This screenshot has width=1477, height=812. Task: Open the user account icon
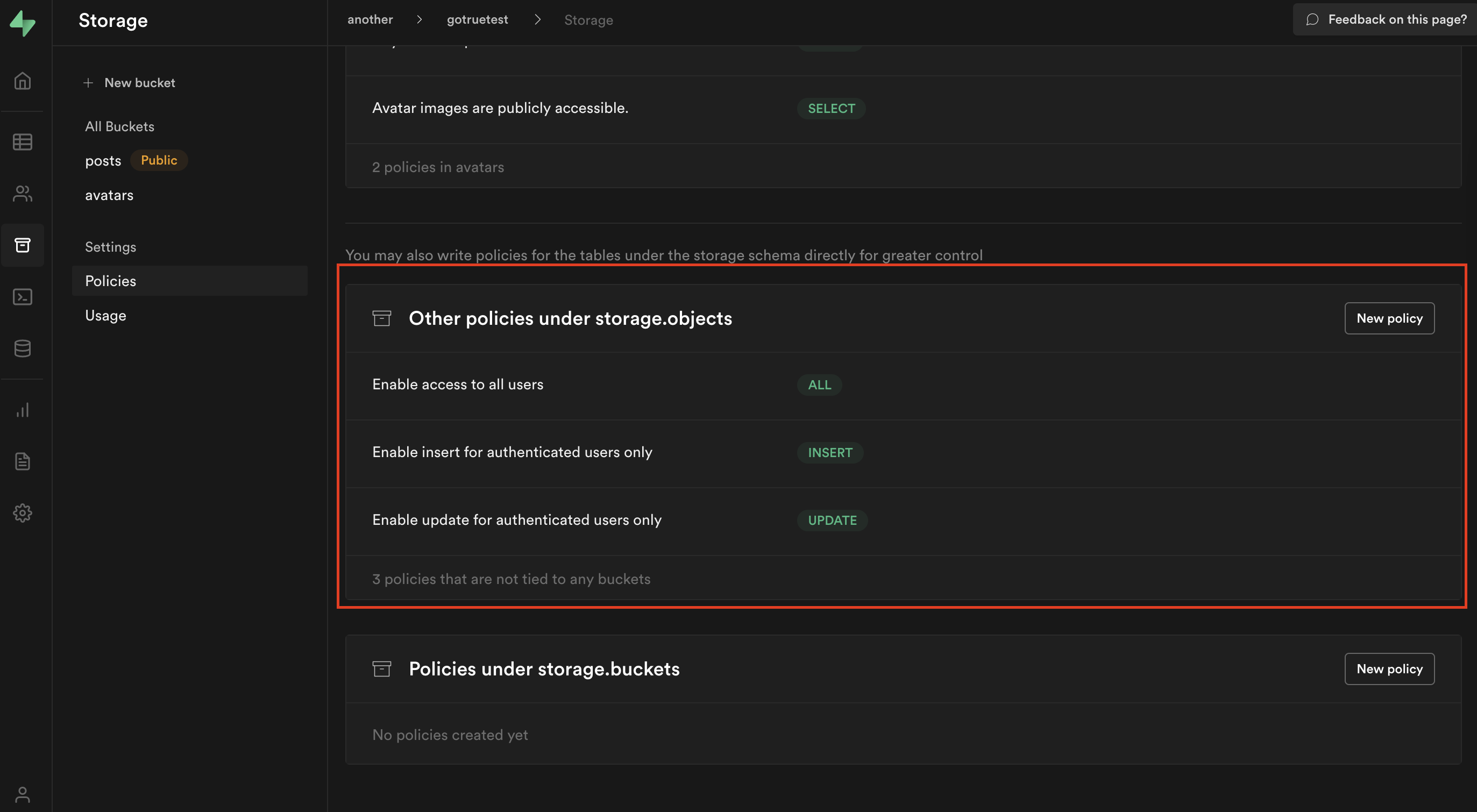tap(23, 794)
